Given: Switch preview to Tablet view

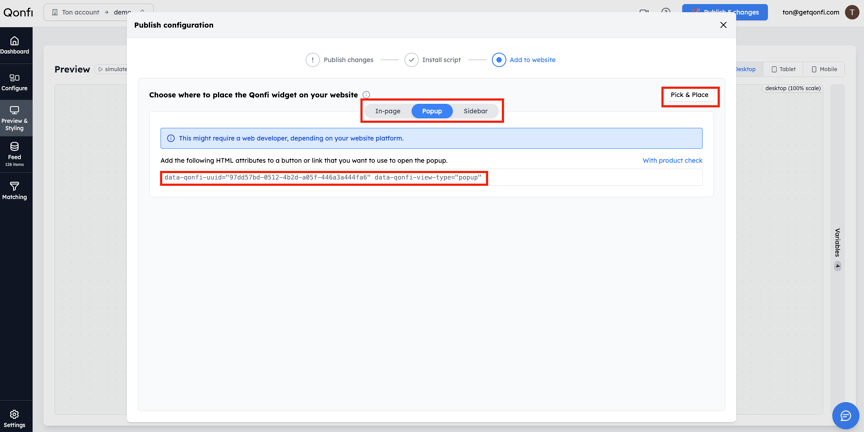Looking at the screenshot, I should click(x=783, y=69).
